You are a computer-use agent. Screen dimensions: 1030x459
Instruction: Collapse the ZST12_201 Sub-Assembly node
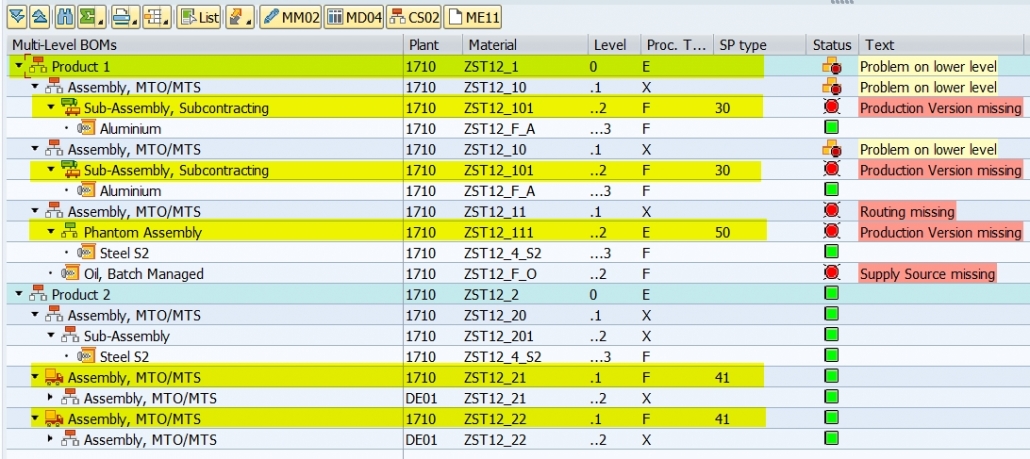[x=51, y=336]
